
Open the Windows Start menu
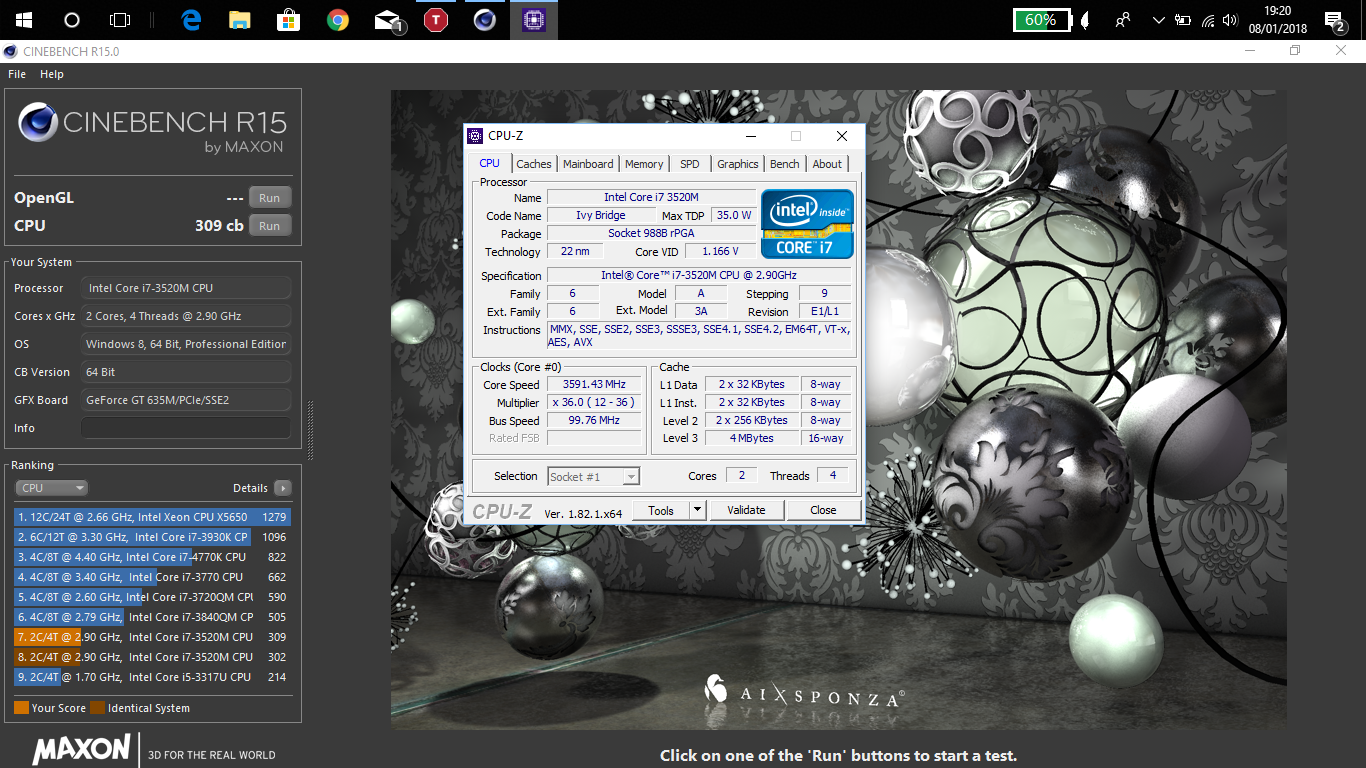pyautogui.click(x=22, y=20)
